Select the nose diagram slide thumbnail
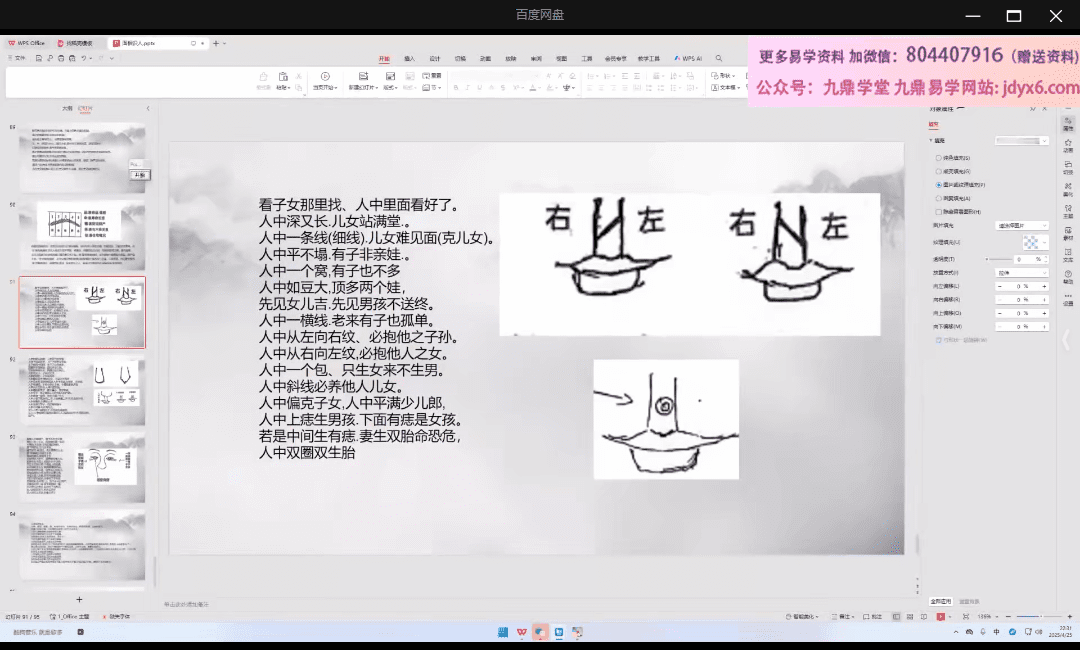The height and width of the screenshot is (650, 1080). tap(82, 468)
